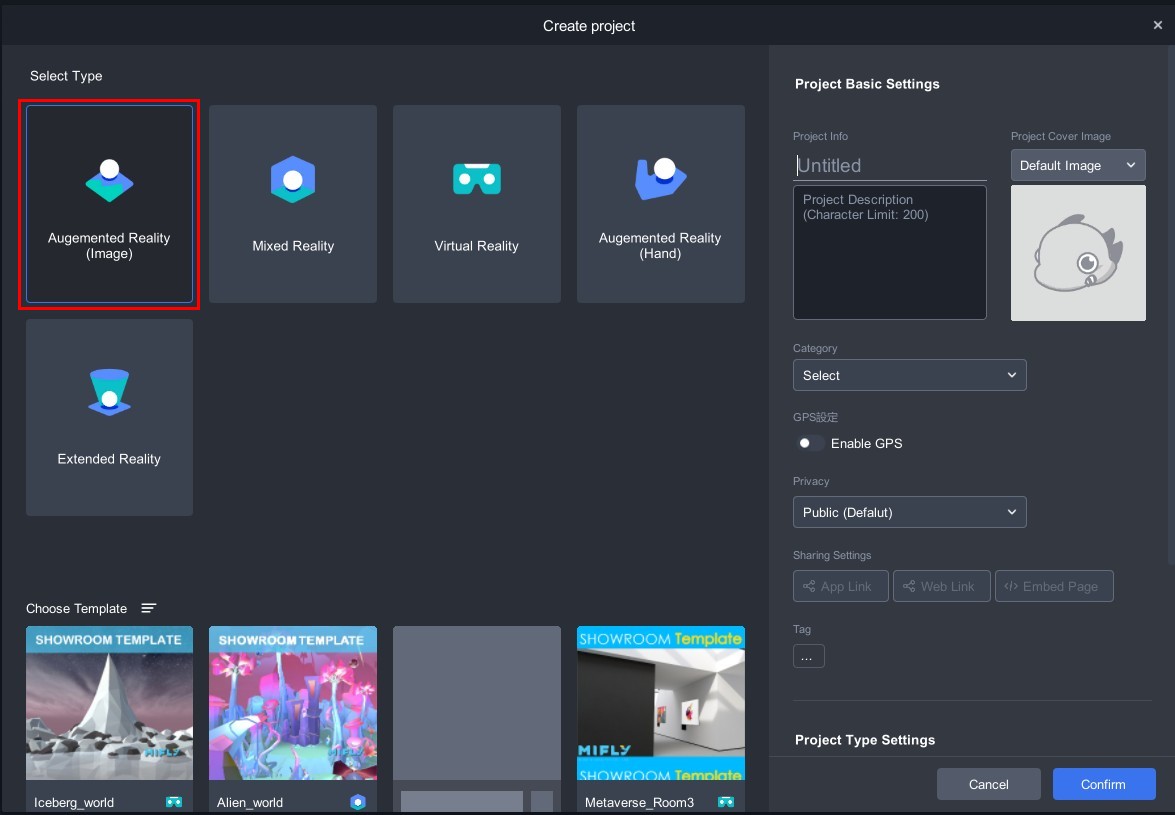Click the Choose Template sort icon
This screenshot has height=815, width=1175.
(149, 608)
